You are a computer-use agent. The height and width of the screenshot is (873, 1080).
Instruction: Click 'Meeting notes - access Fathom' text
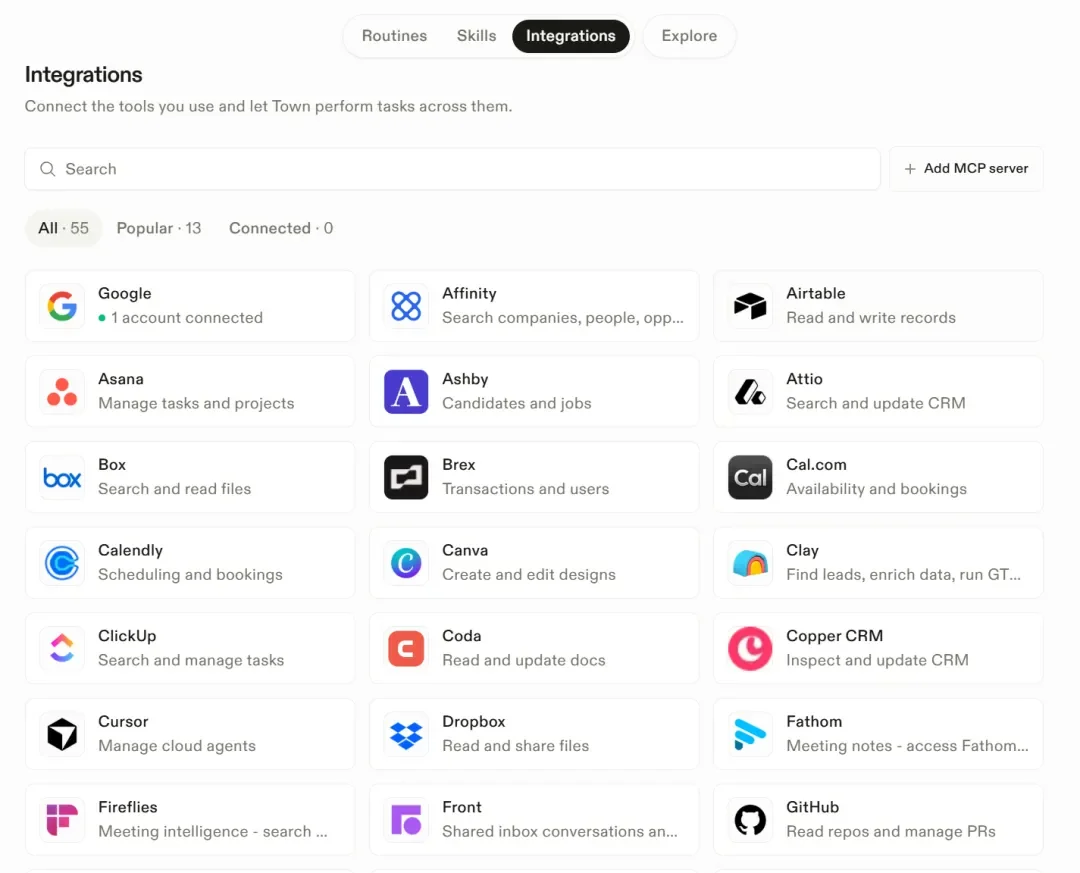906,746
